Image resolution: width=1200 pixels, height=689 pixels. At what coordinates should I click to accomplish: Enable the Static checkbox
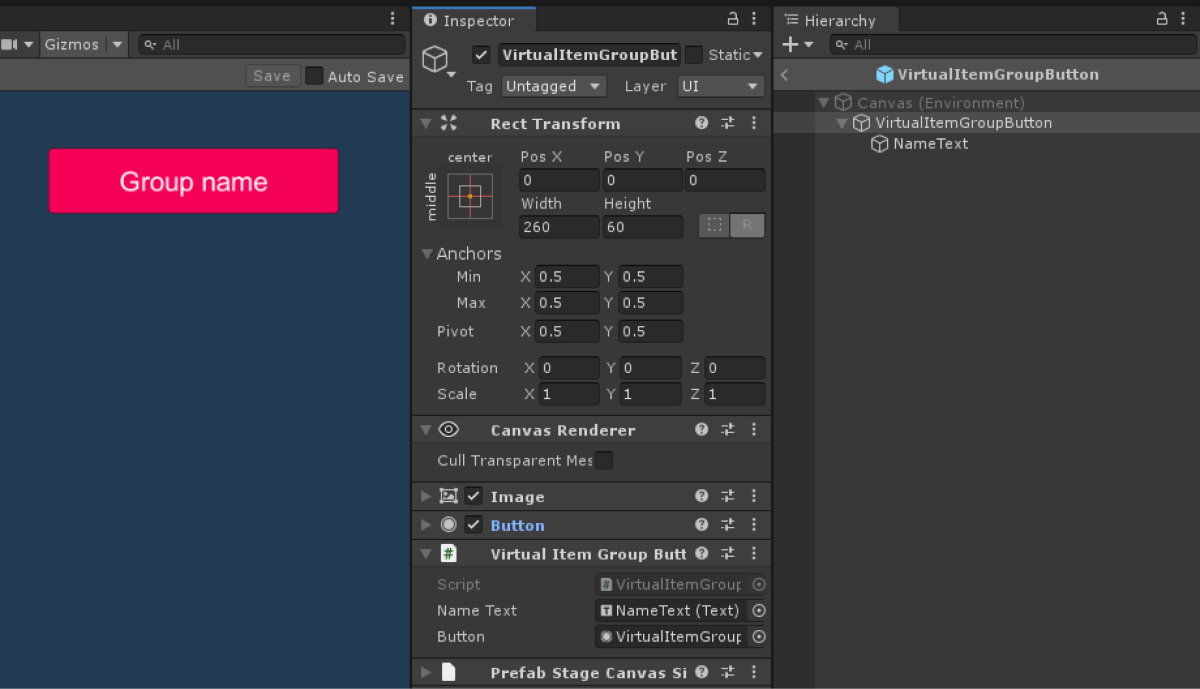[x=694, y=55]
